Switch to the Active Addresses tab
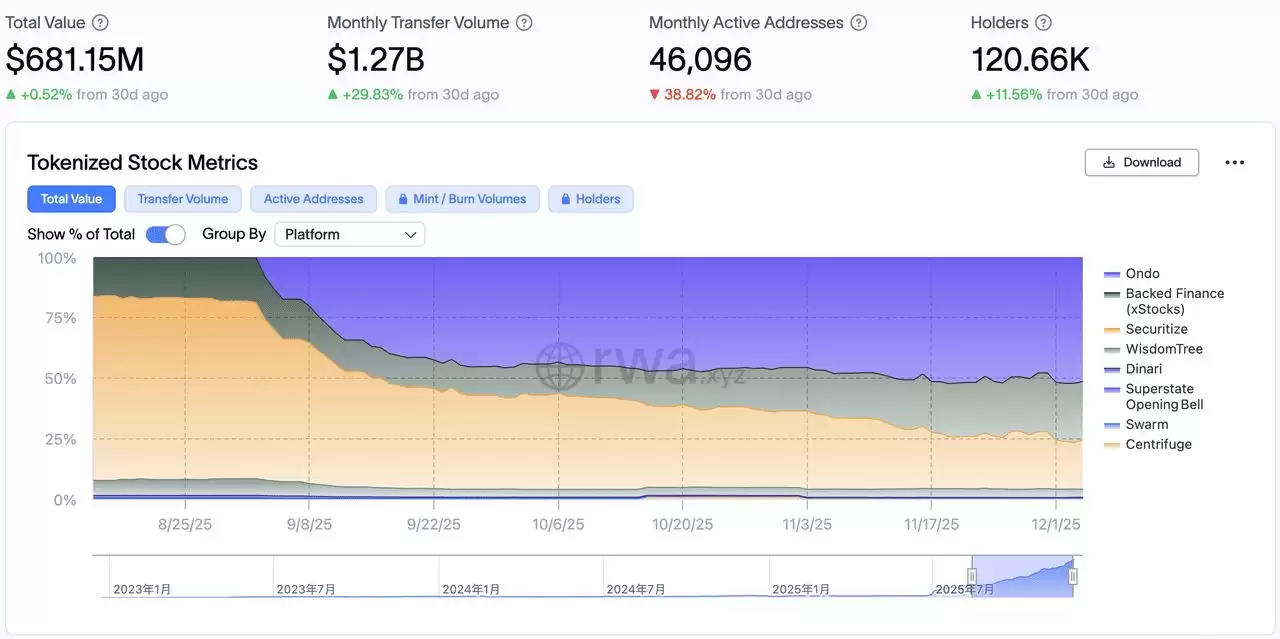 [313, 199]
